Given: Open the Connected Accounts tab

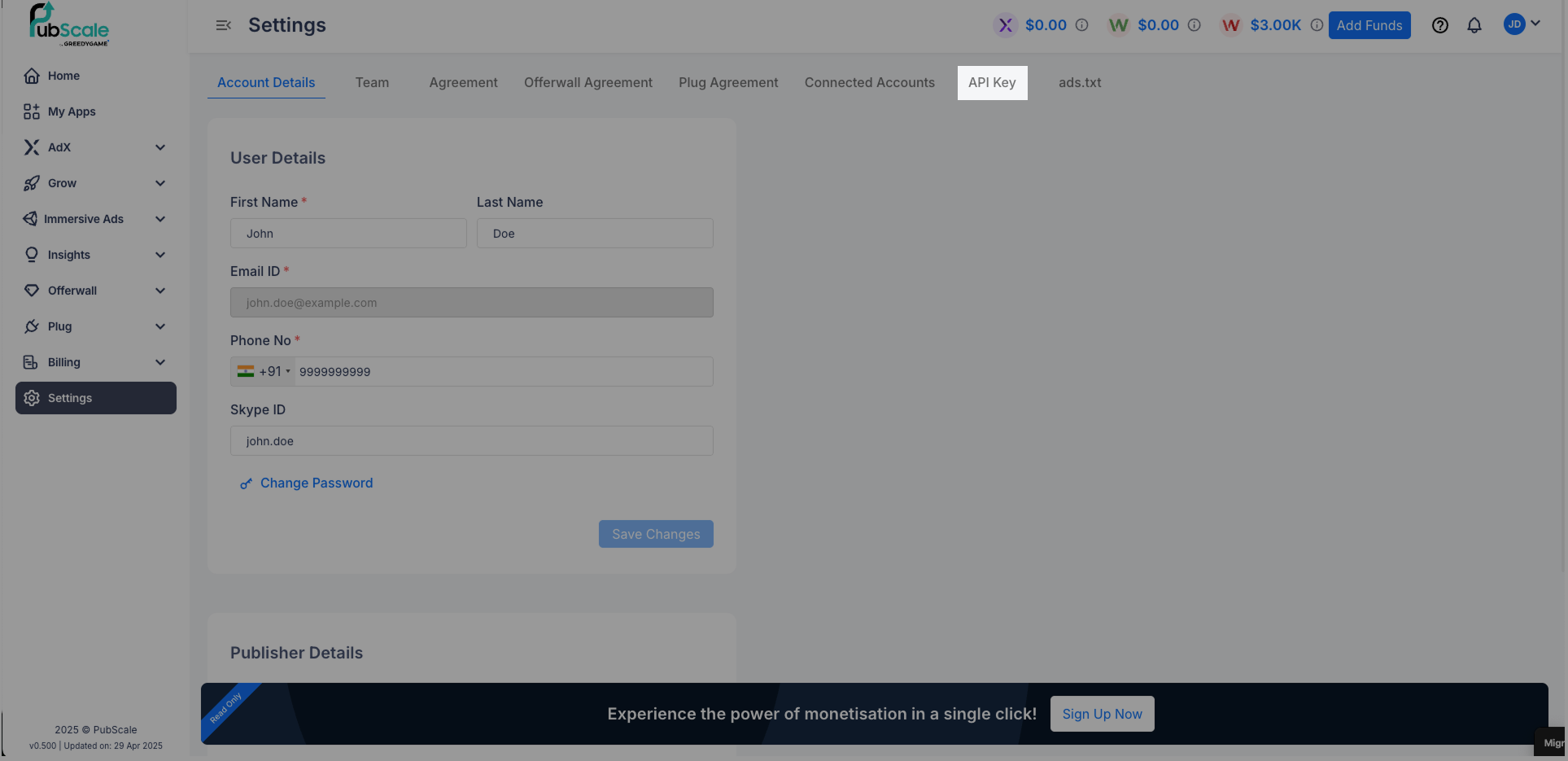Looking at the screenshot, I should pos(869,83).
